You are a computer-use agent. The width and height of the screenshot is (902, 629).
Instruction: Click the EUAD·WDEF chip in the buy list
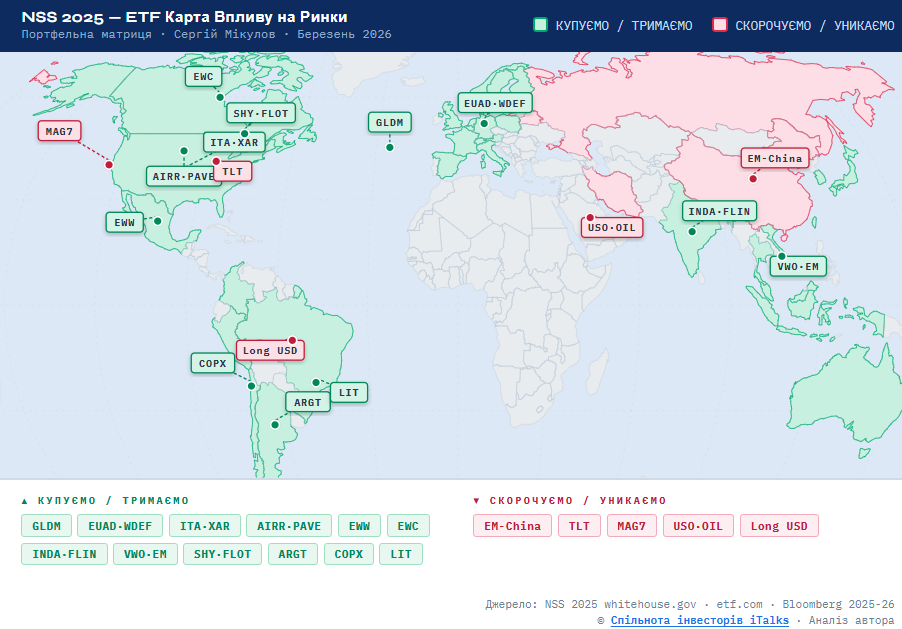[x=120, y=526]
